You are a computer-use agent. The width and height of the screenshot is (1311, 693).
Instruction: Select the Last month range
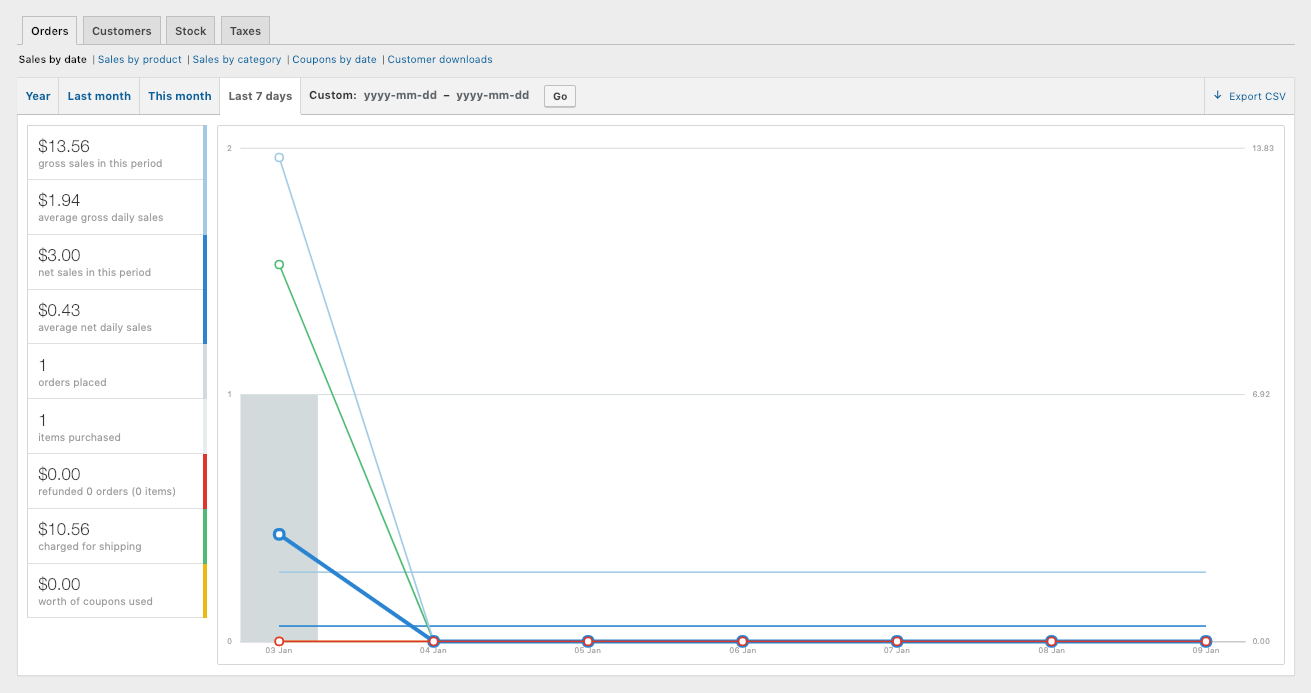(99, 96)
